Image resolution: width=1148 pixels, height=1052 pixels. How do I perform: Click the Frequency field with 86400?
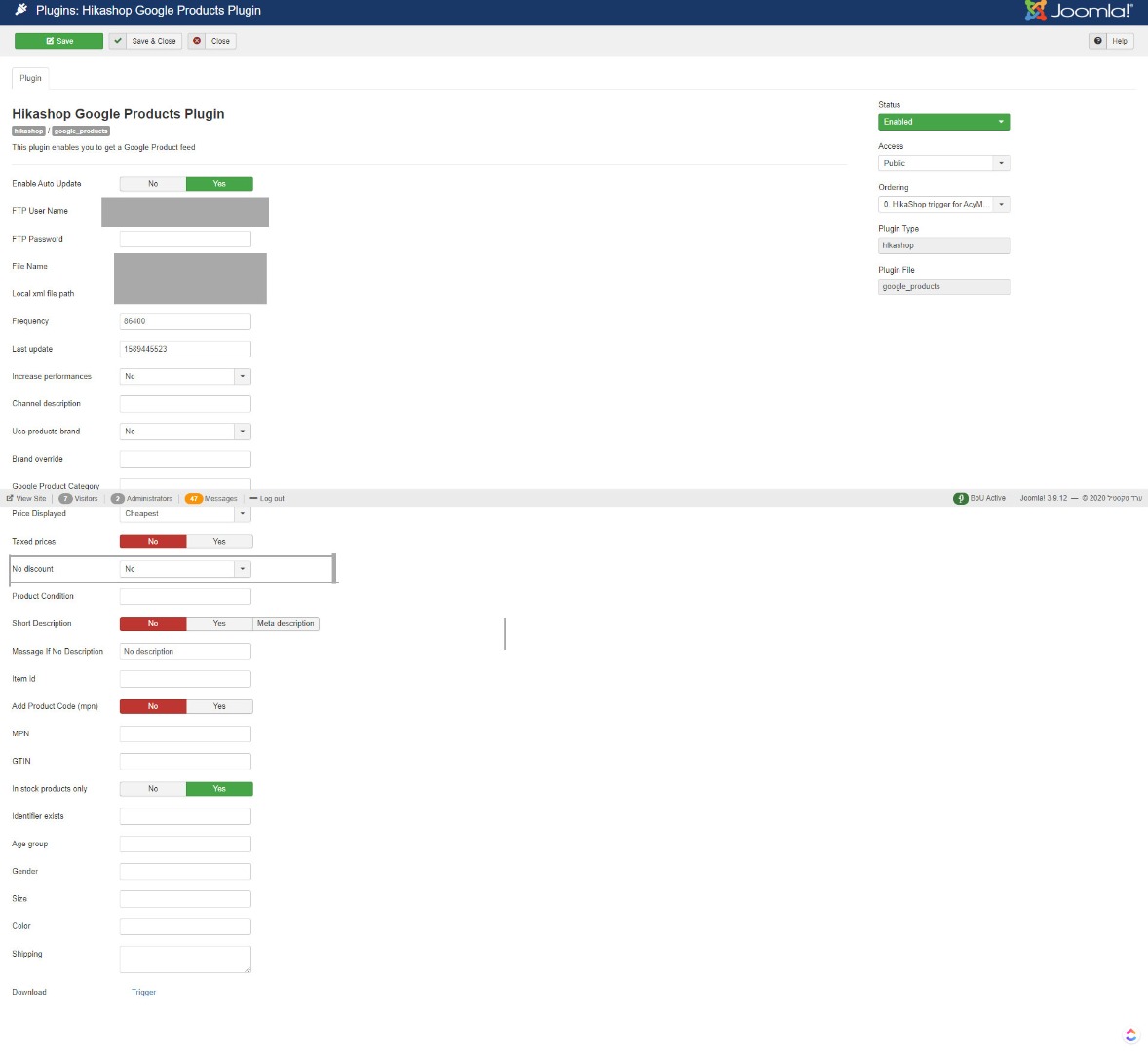[185, 321]
